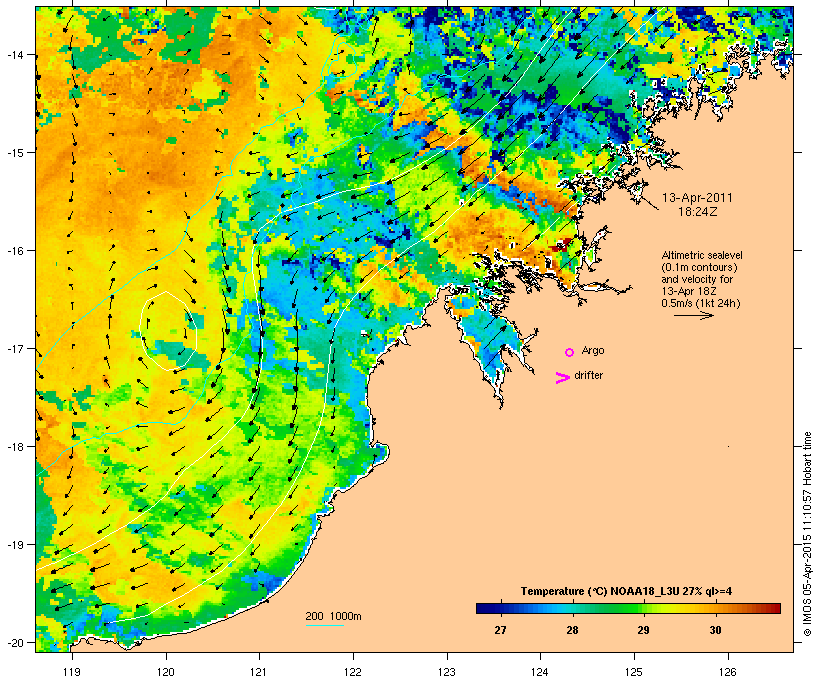Click the '119' longitude axis label
This screenshot has height=680, width=820.
tap(72, 672)
